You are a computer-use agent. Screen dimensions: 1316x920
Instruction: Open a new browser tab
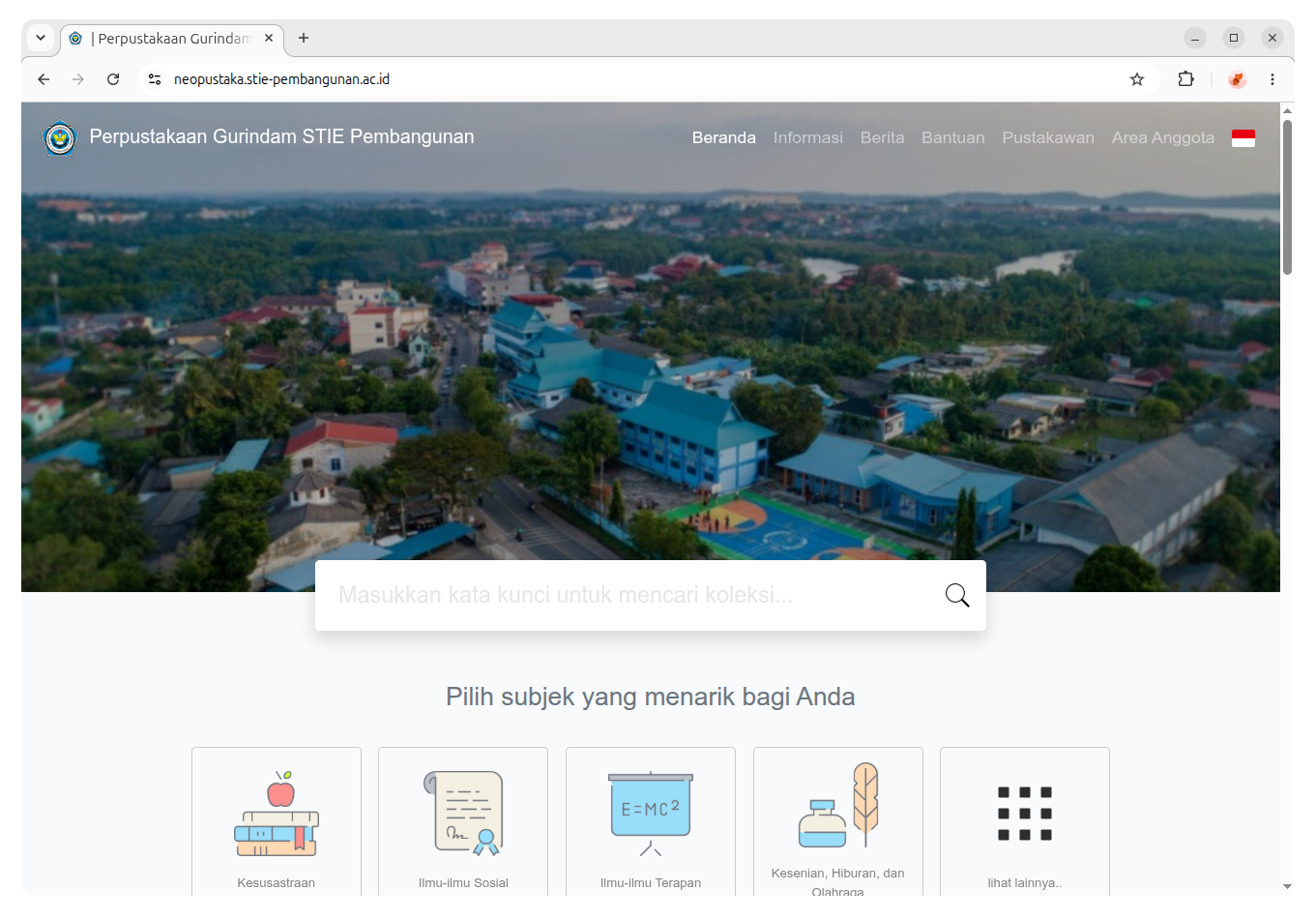tap(304, 38)
